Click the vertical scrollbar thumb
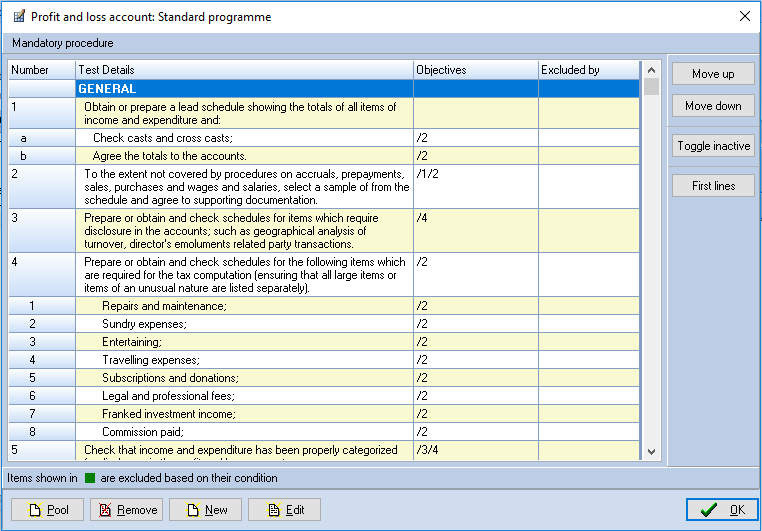762x531 pixels. (x=652, y=86)
